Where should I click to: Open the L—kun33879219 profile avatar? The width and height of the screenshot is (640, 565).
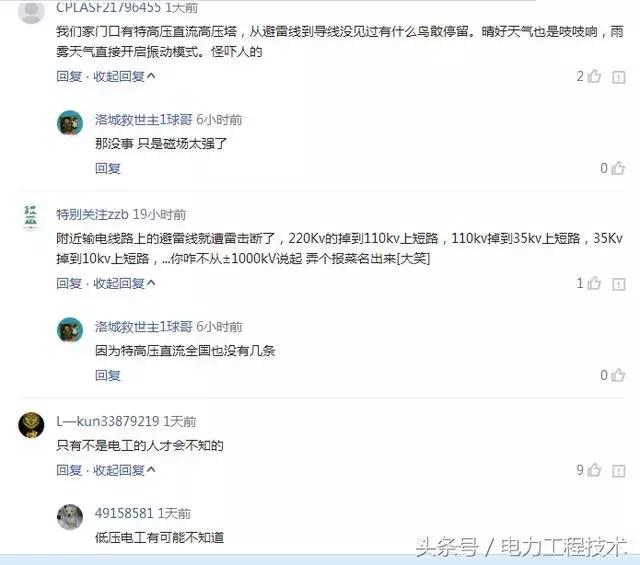tap(31, 425)
